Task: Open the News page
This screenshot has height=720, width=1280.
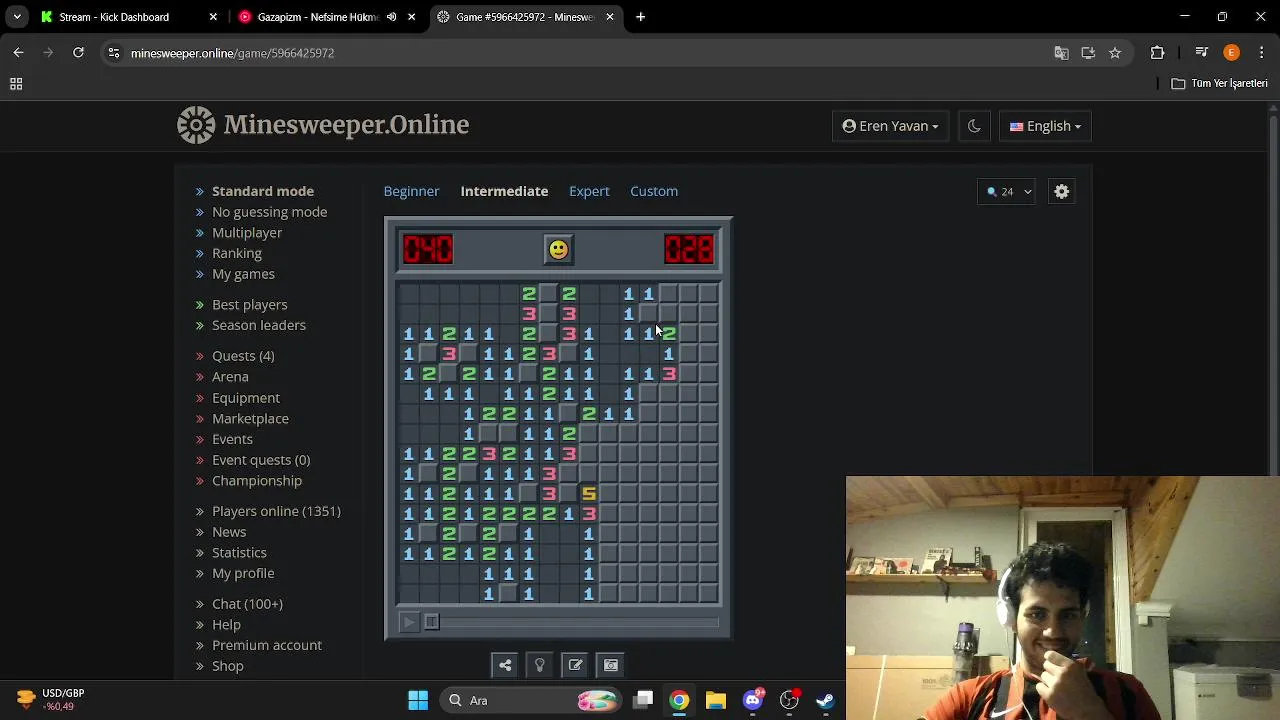Action: [x=229, y=532]
